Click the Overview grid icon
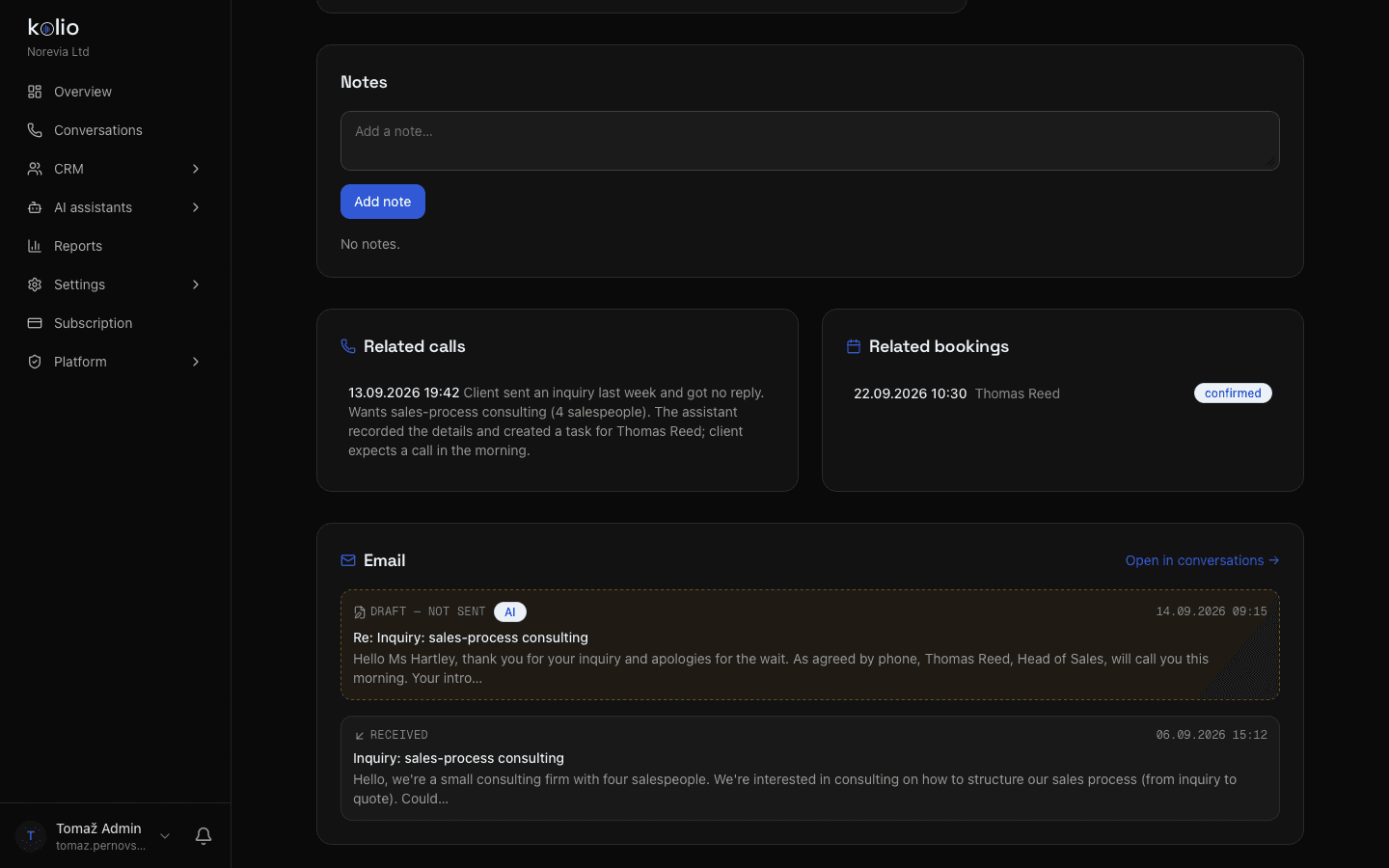 point(35,92)
